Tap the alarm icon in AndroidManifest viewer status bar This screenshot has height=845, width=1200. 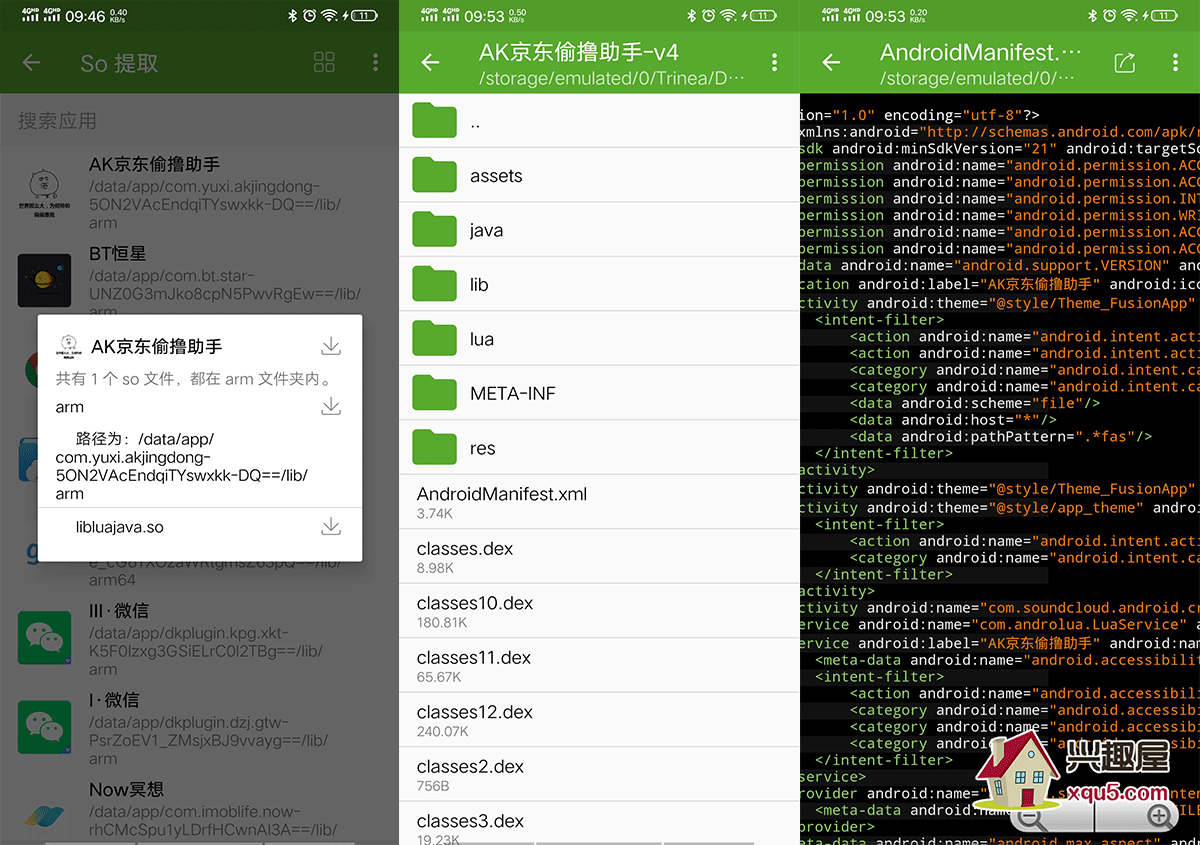point(1109,16)
